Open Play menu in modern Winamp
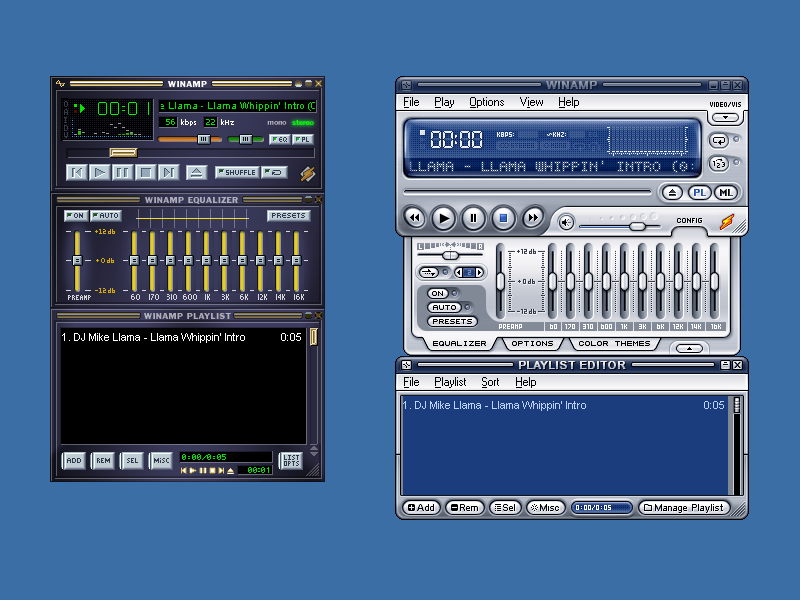The width and height of the screenshot is (800, 600). pos(444,102)
